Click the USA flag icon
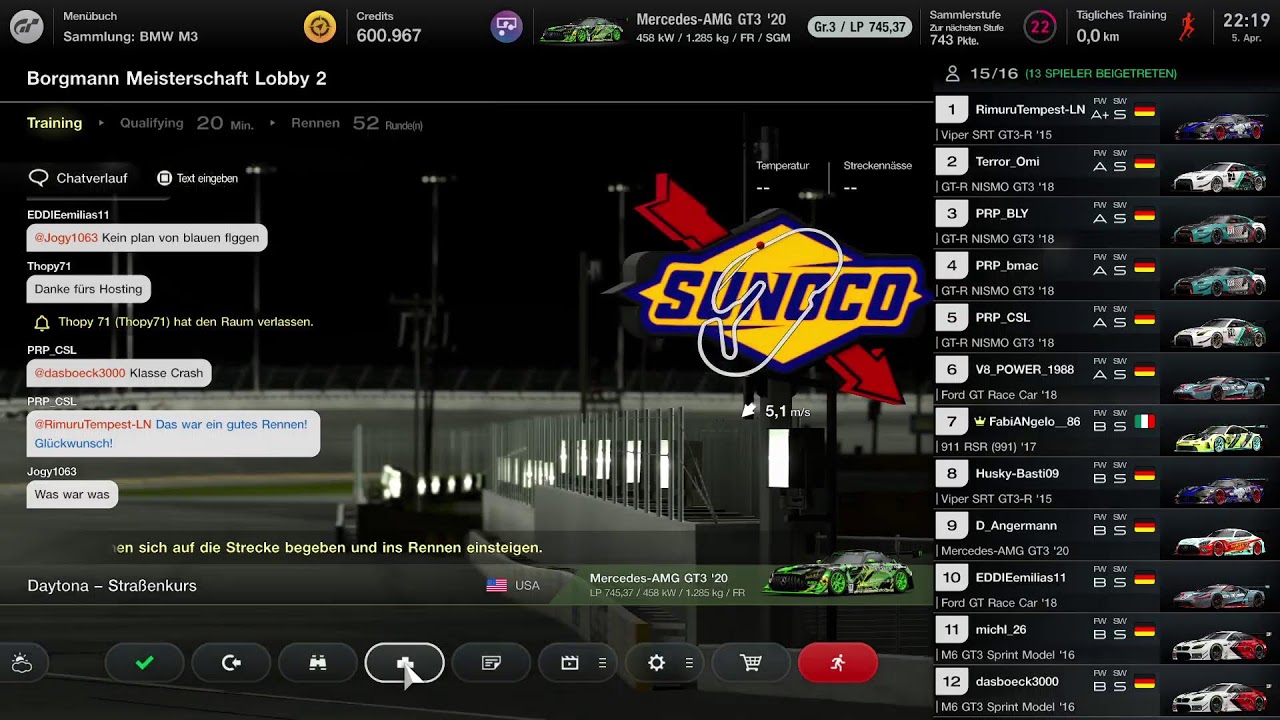Image resolution: width=1280 pixels, height=720 pixels. (x=496, y=585)
